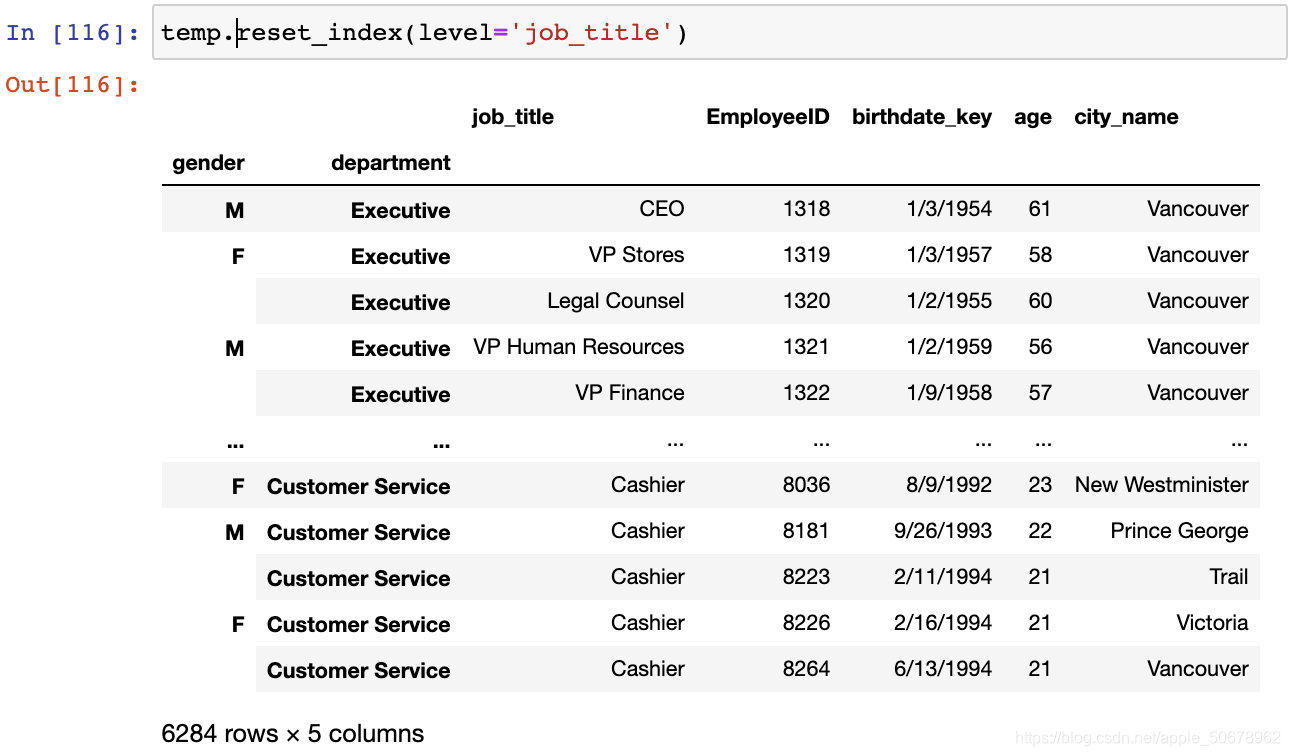1290x756 pixels.
Task: Click birthdate 6/13/1994
Action: [x=943, y=669]
